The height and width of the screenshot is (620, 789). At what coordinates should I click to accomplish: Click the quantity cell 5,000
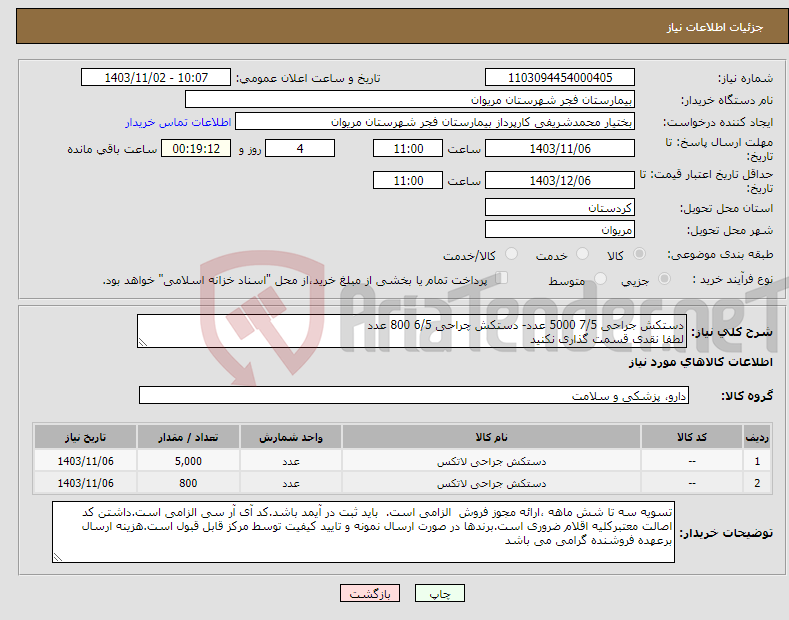pyautogui.click(x=188, y=461)
